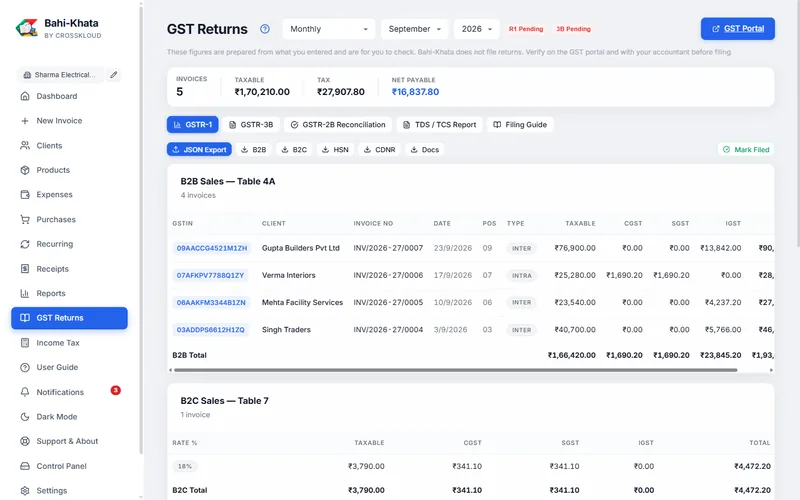Toggle Dark Mode in sidebar
The height and width of the screenshot is (500, 800).
click(x=69, y=417)
